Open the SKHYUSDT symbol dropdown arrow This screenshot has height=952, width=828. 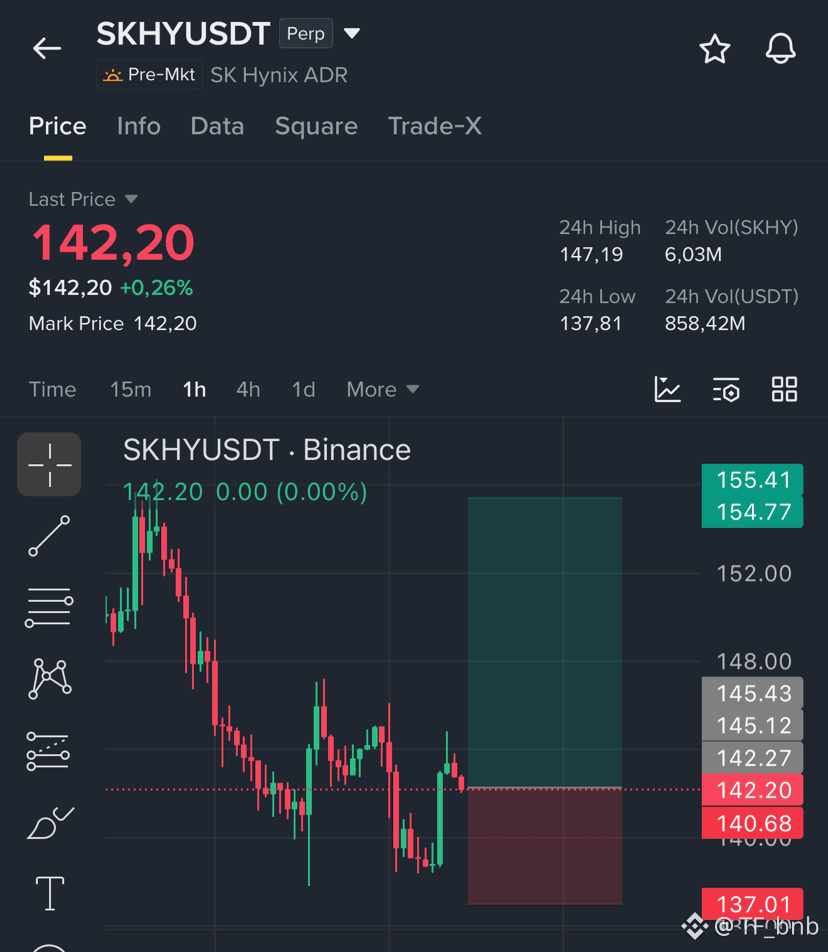[351, 33]
